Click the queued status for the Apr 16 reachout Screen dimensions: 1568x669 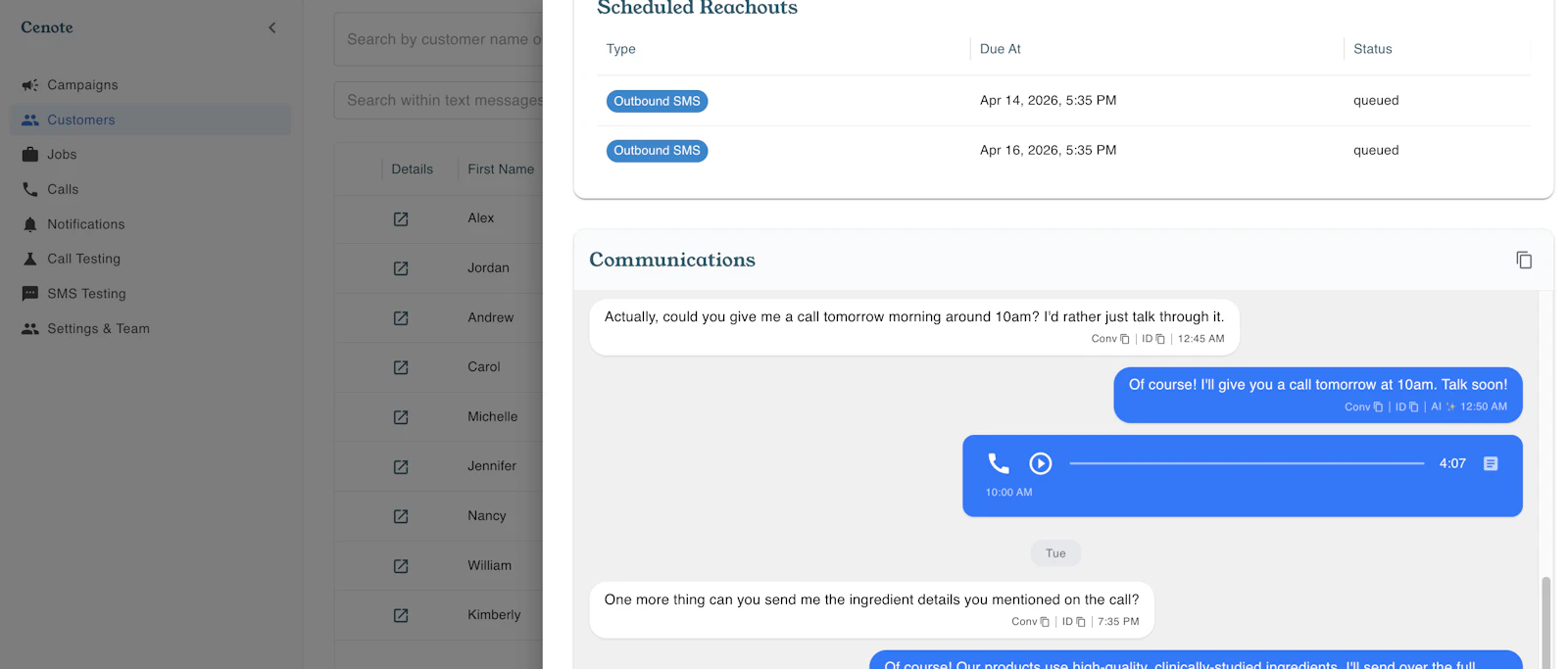[x=1376, y=151]
